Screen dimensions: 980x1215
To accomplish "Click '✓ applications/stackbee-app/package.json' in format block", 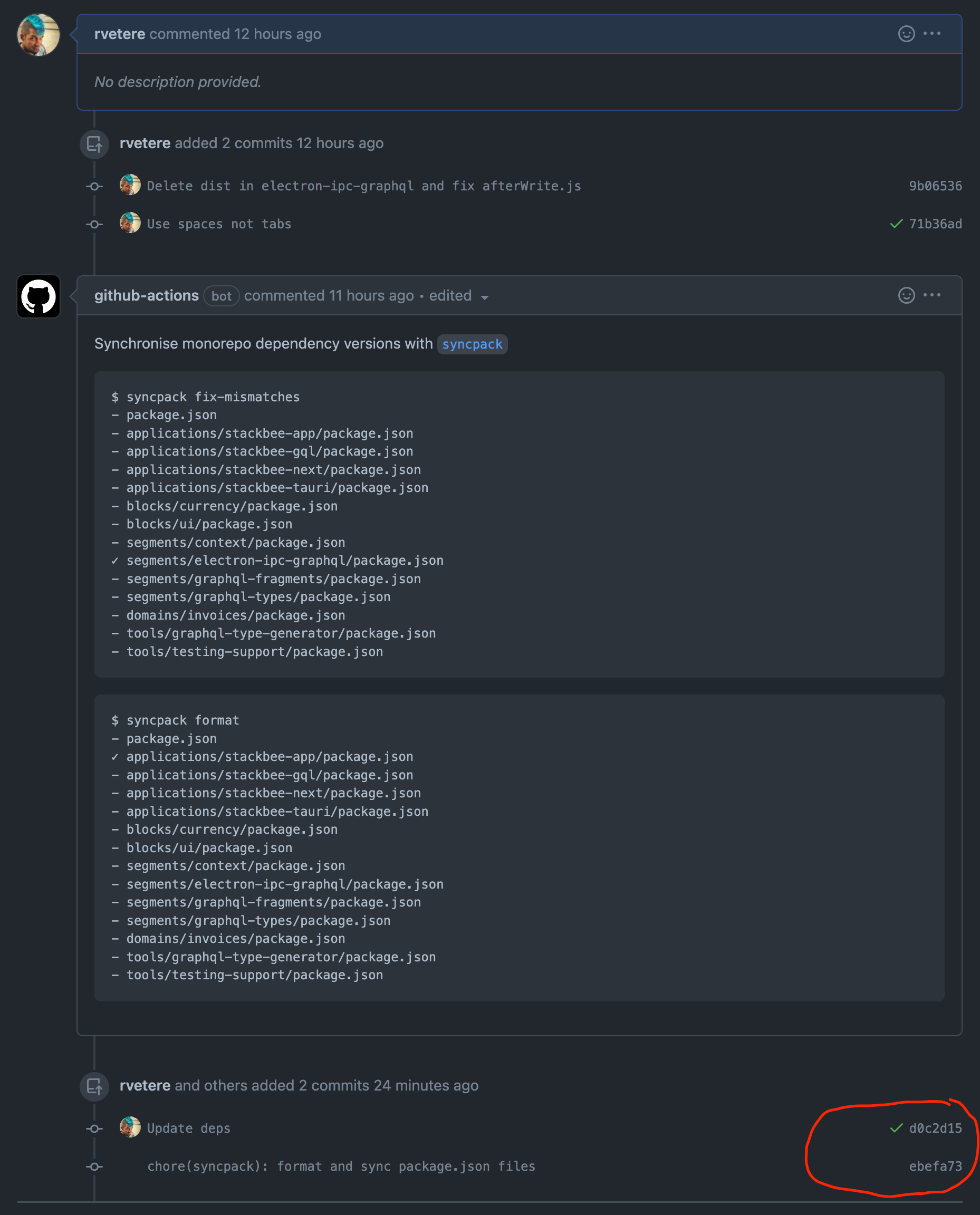I will (262, 757).
